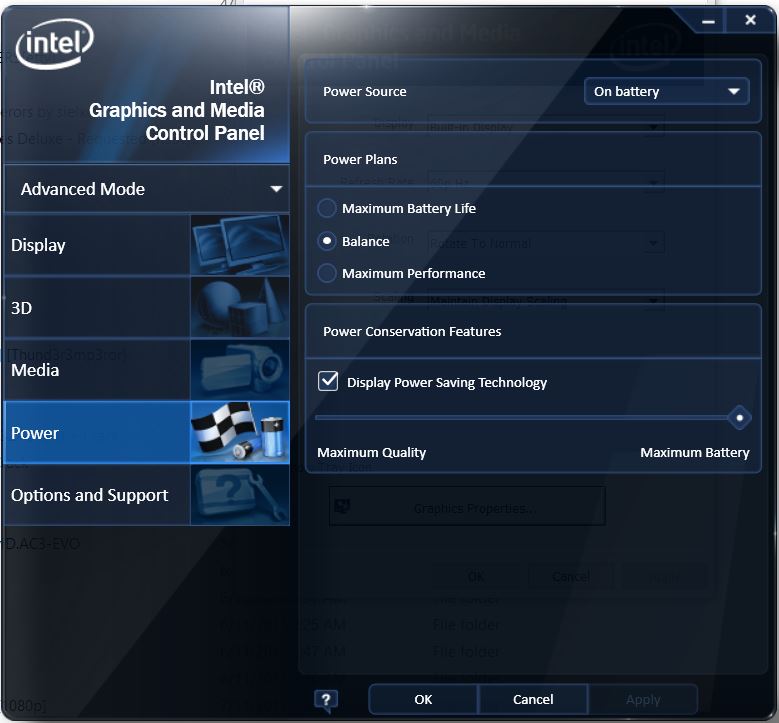Click the 3D shapes icon

pos(240,307)
